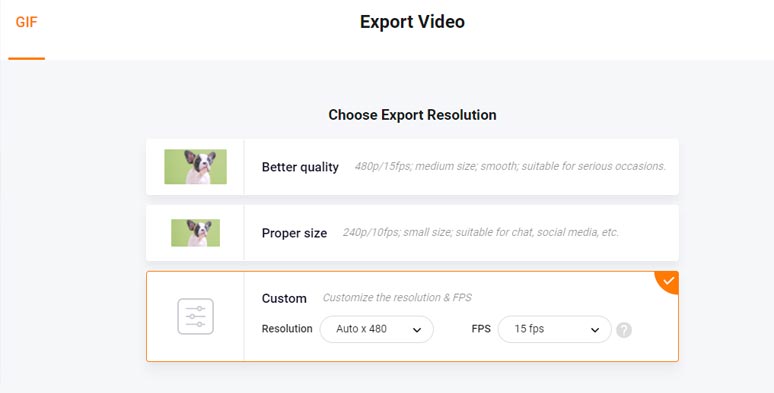The image size is (774, 393).
Task: Click the 480p/15fps description text
Action: click(510, 166)
